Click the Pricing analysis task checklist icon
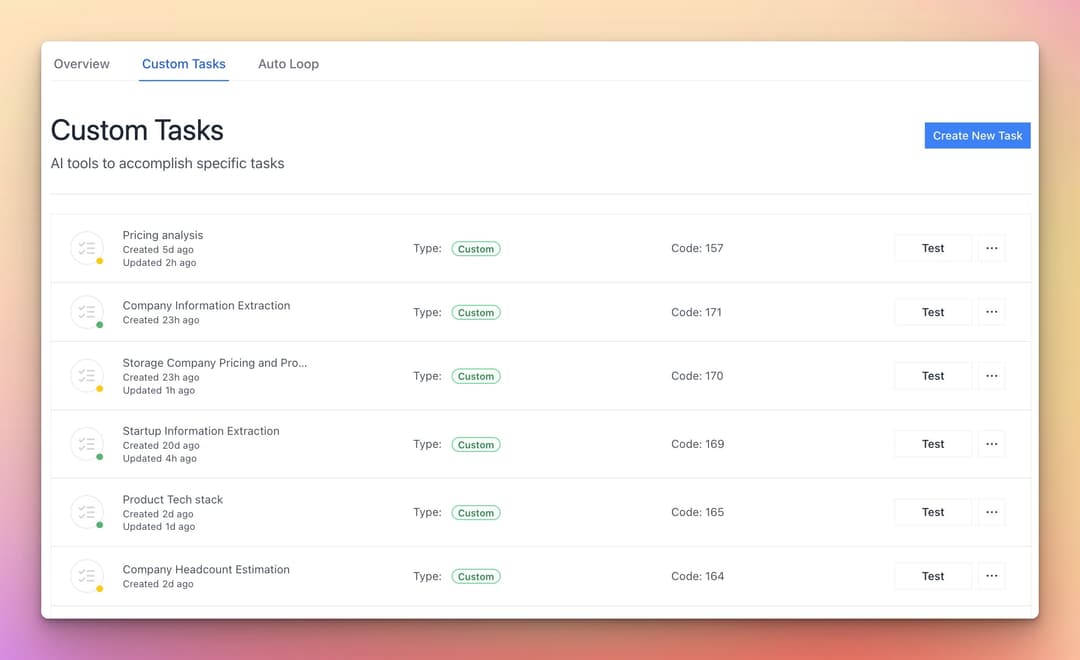 [x=87, y=248]
